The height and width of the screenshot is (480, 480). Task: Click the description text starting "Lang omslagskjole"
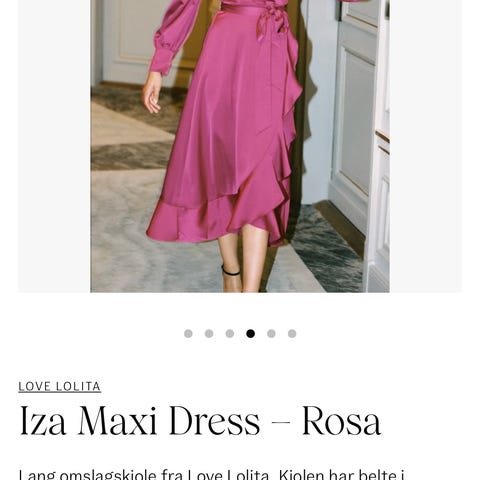(211, 474)
